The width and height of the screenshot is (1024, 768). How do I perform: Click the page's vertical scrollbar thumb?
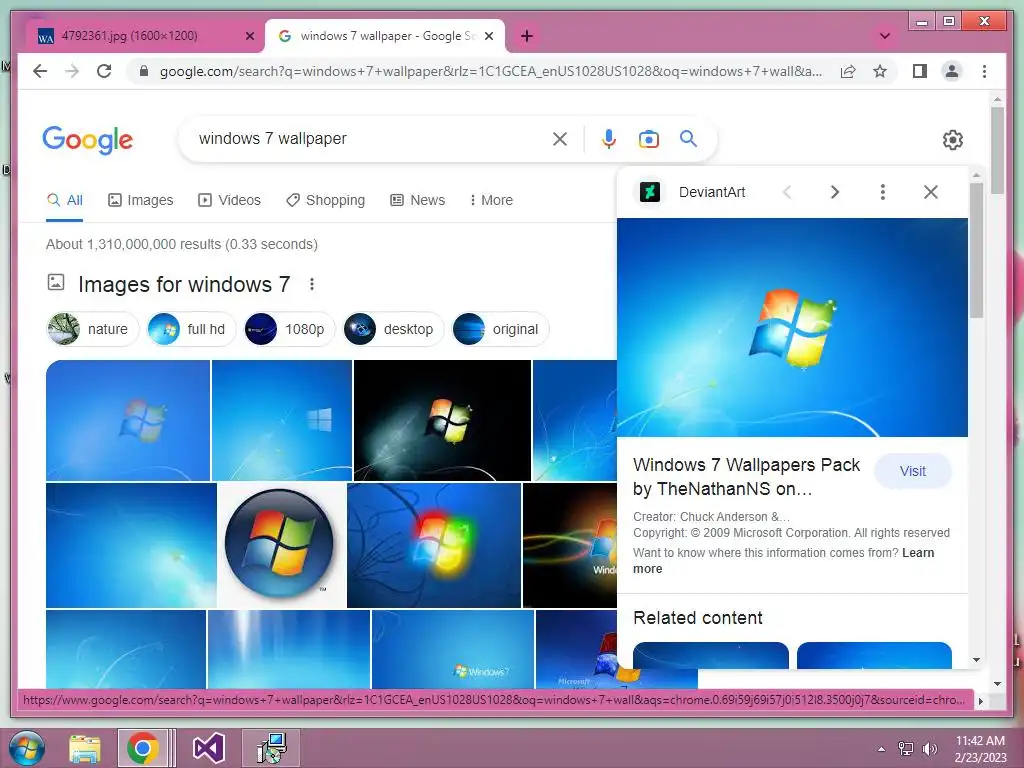[x=997, y=150]
